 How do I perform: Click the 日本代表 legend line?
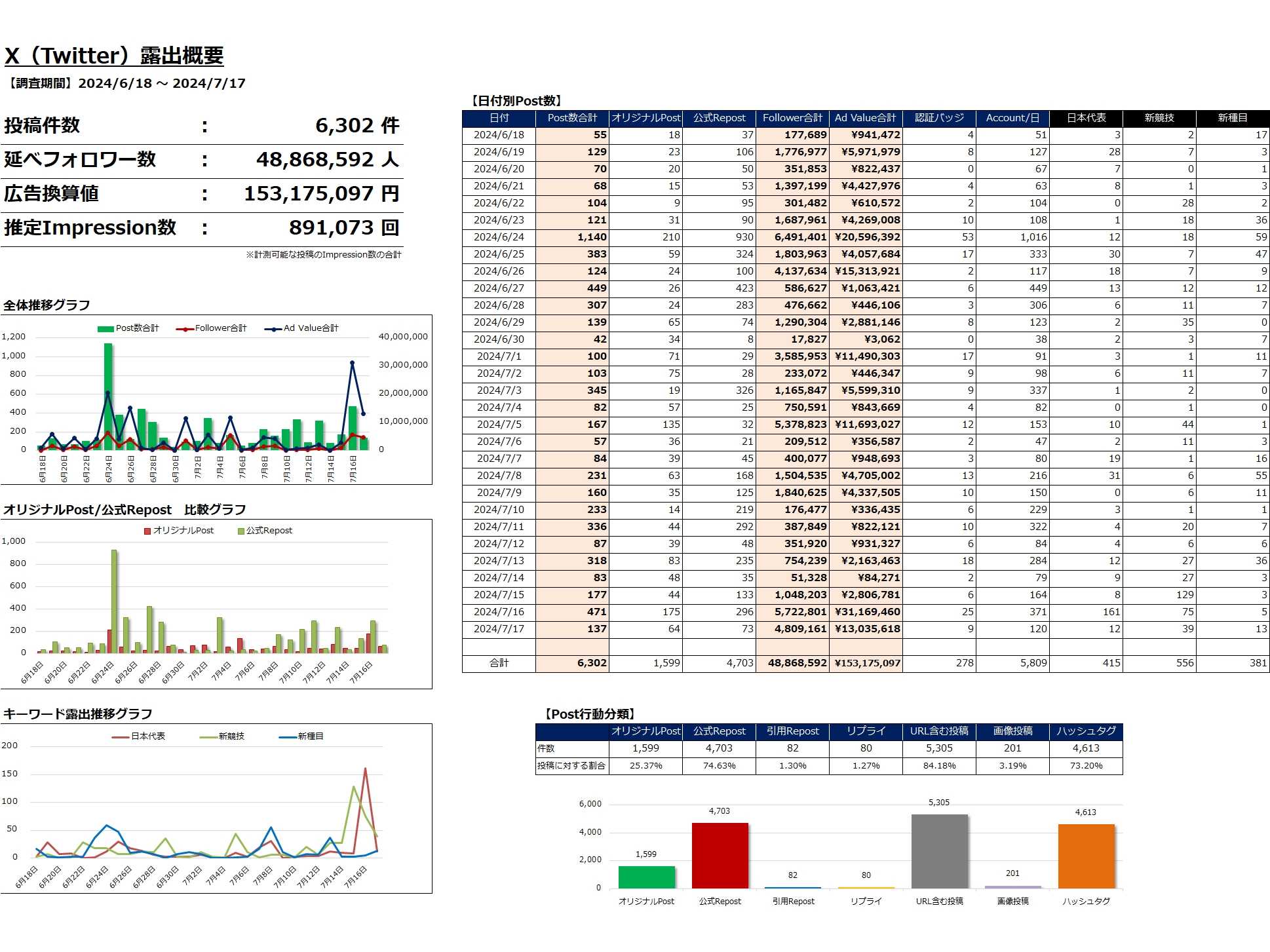[x=121, y=737]
